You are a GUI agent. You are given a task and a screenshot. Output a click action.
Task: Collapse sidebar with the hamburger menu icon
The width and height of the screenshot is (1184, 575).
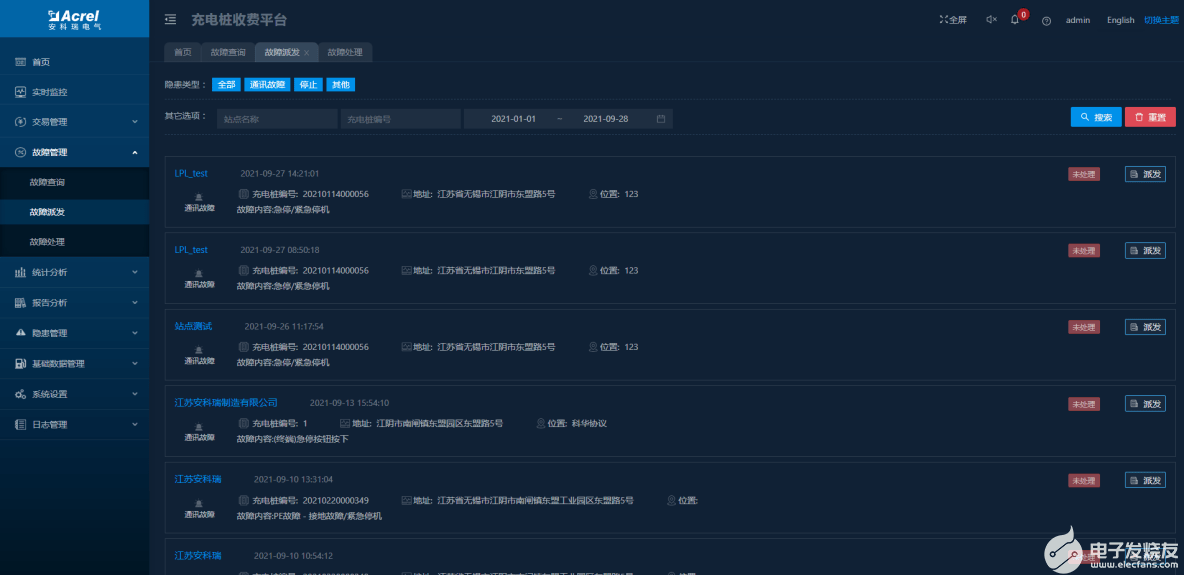[x=171, y=20]
